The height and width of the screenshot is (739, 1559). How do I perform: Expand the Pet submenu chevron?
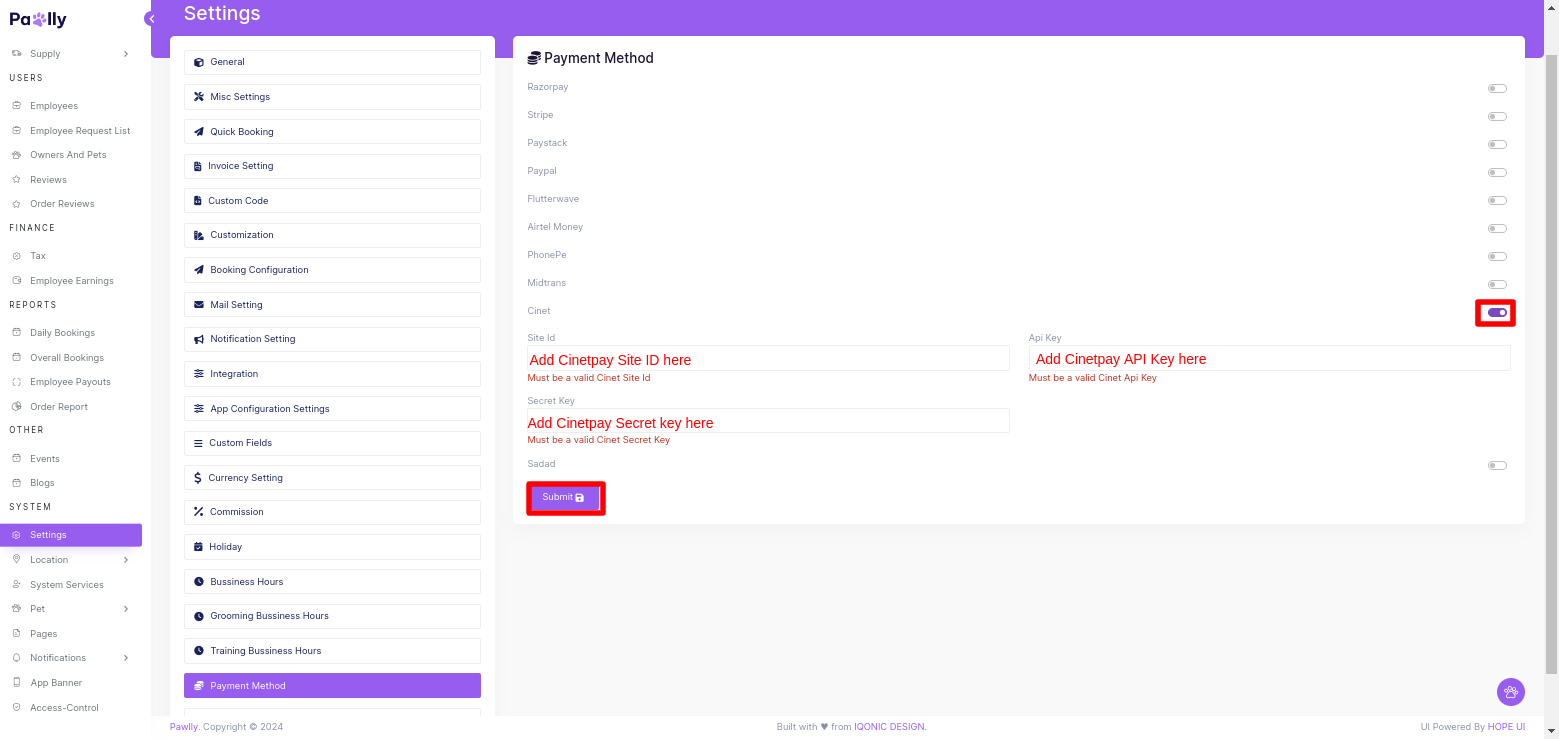(126, 609)
